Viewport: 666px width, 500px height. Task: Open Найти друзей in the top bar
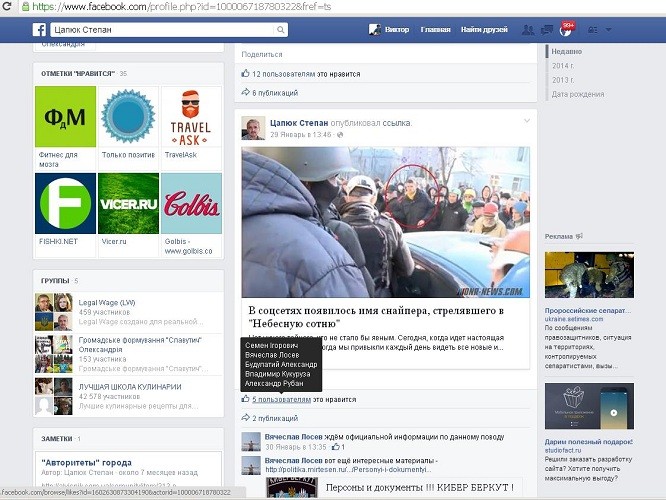click(485, 30)
